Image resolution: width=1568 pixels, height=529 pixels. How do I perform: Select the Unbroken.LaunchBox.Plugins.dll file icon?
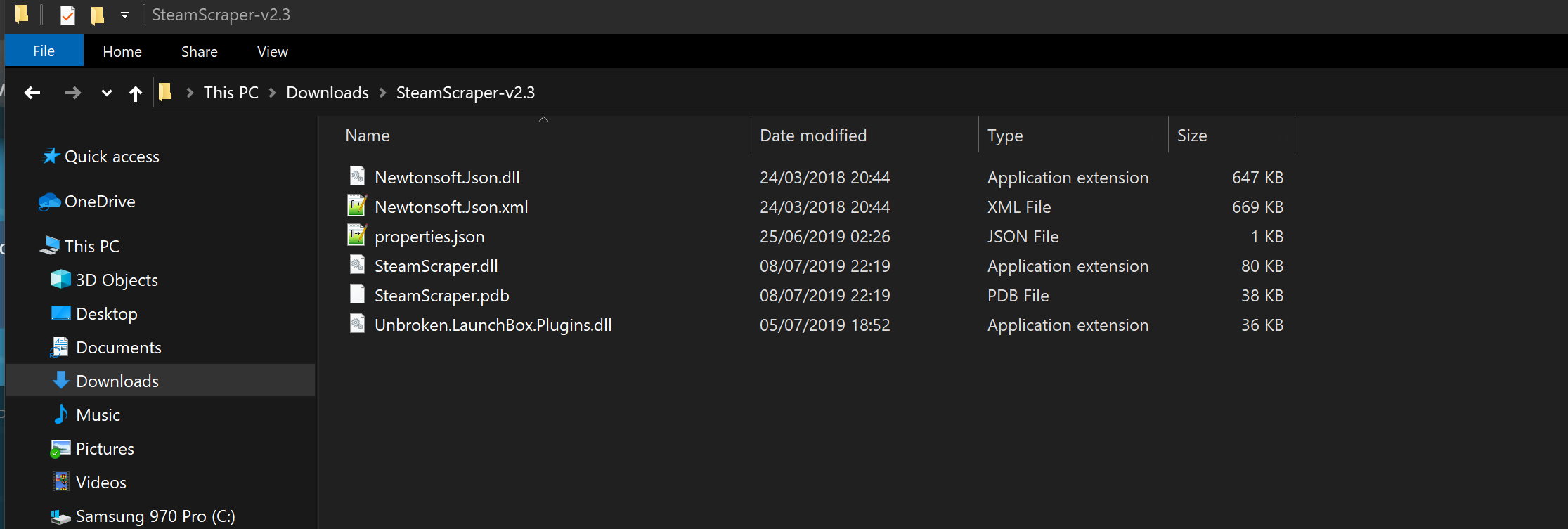point(357,324)
